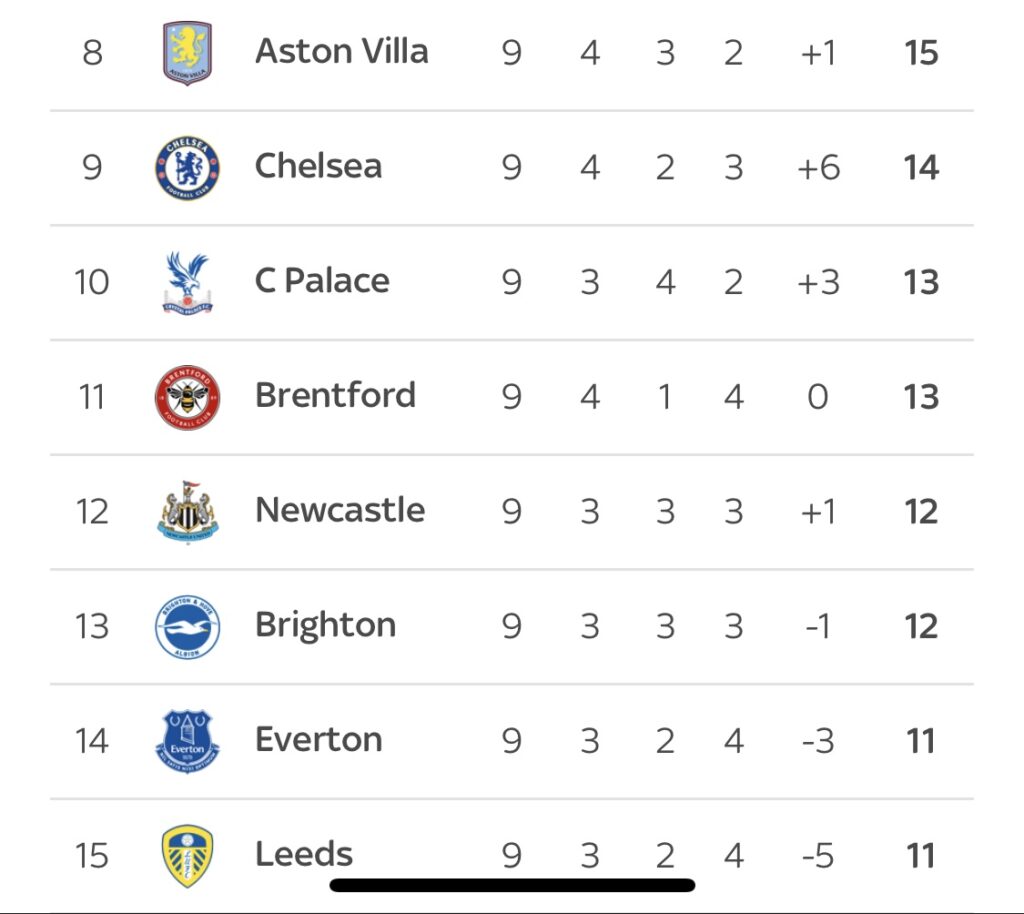Open Chelsea team page link
This screenshot has width=1024, height=914.
click(318, 166)
